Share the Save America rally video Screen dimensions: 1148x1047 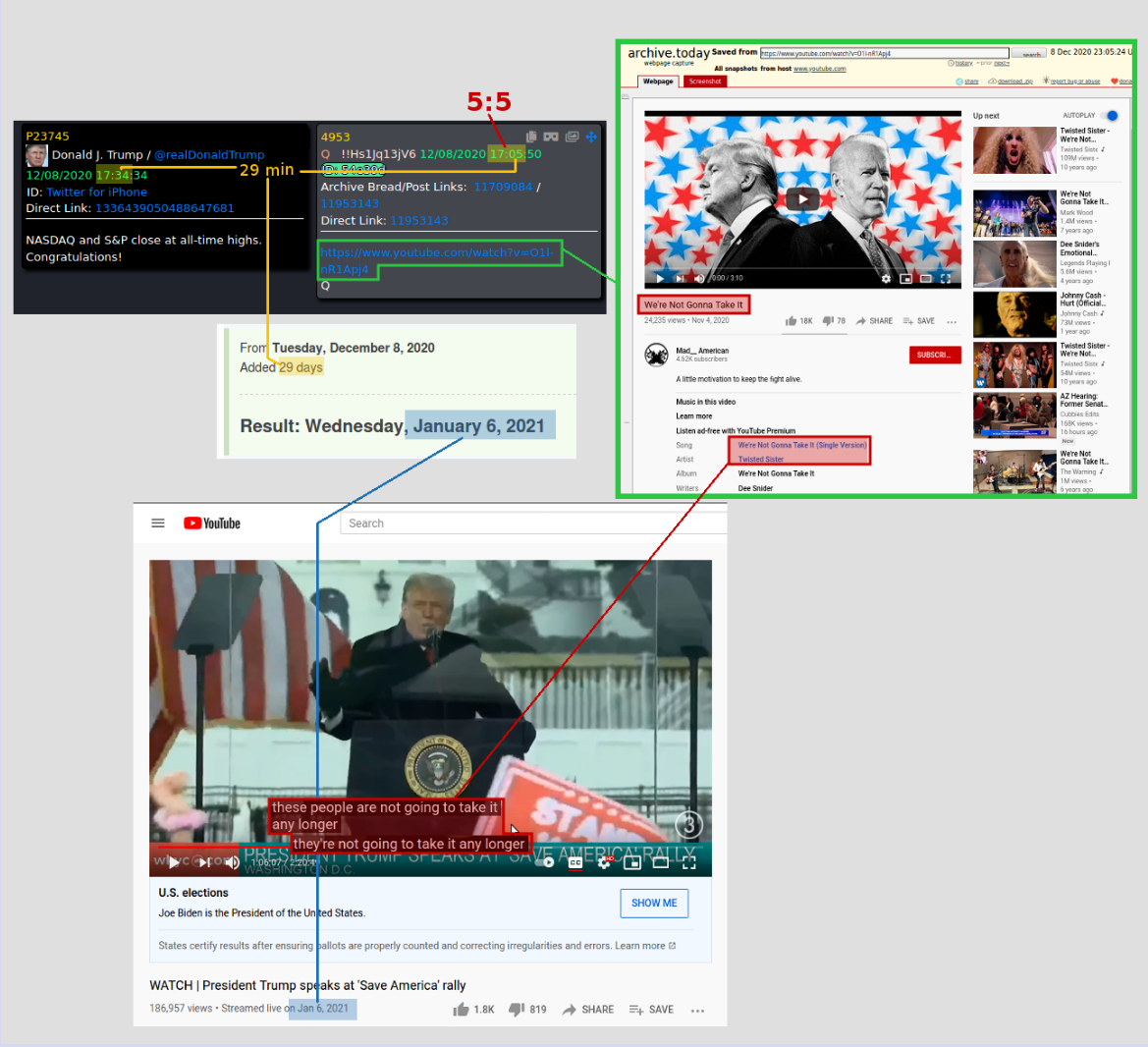tap(588, 1010)
